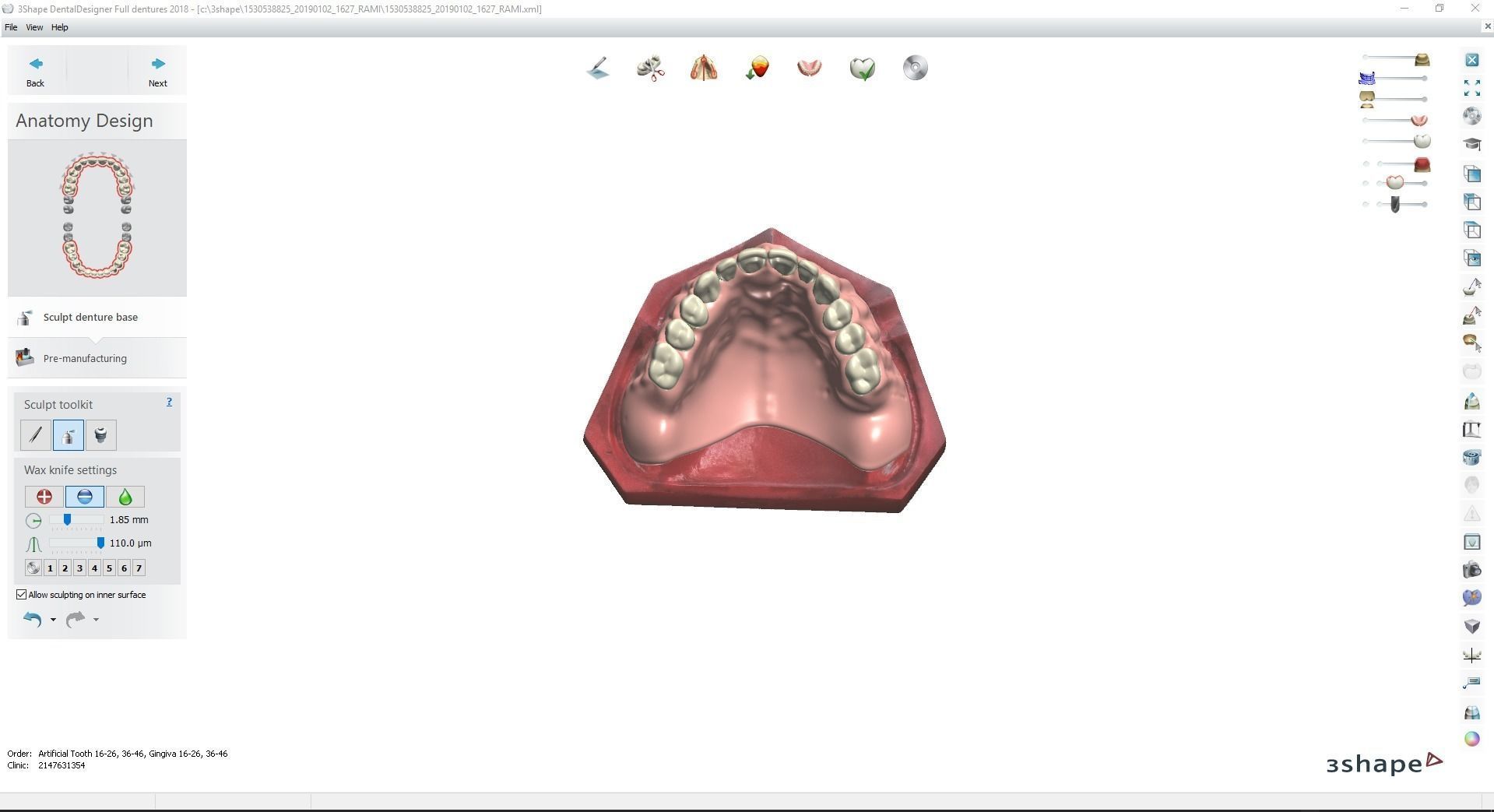The width and height of the screenshot is (1494, 812).
Task: Click the redo arrow icon
Action: 76,620
